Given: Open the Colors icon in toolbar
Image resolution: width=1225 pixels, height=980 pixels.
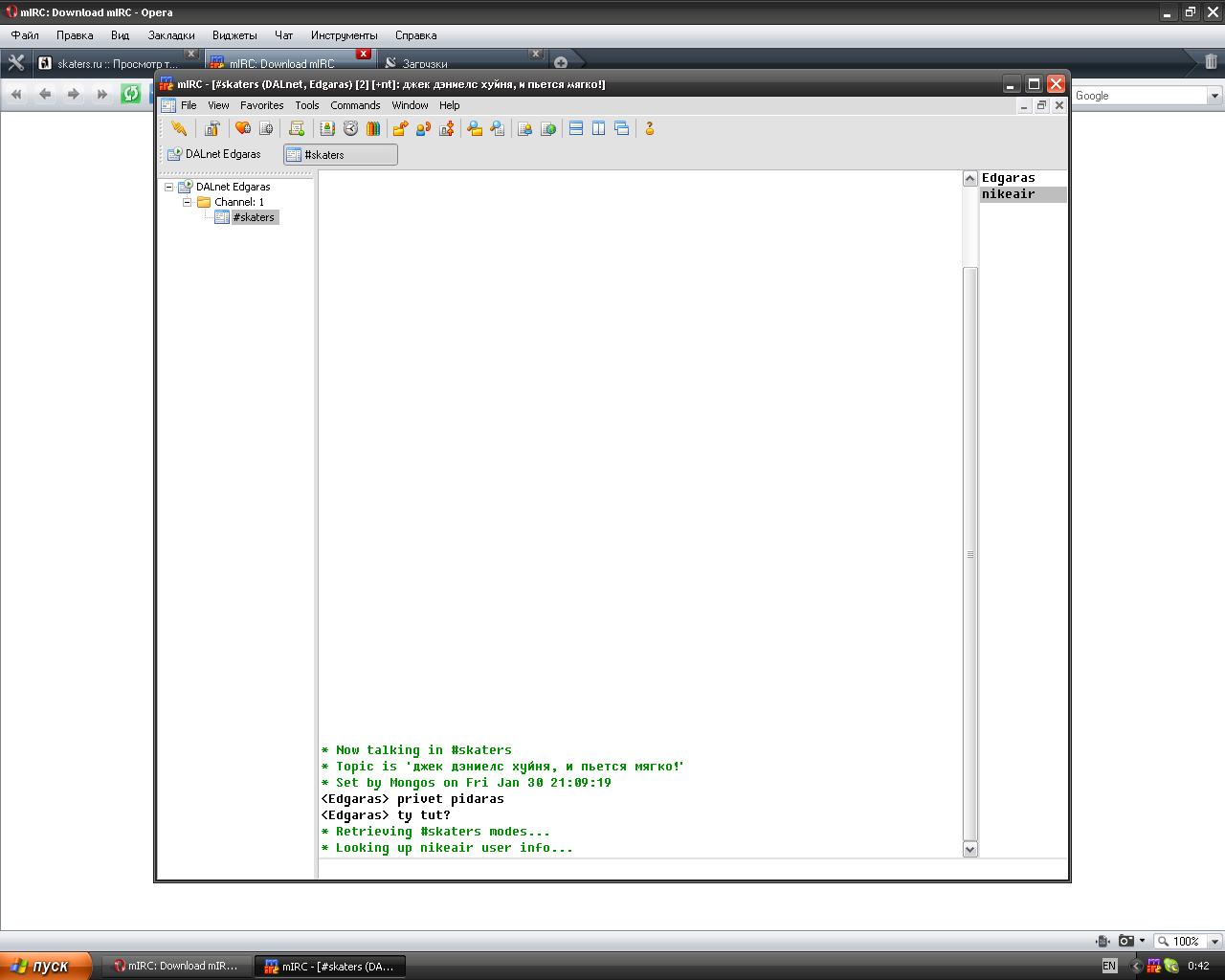Looking at the screenshot, I should click(x=373, y=128).
